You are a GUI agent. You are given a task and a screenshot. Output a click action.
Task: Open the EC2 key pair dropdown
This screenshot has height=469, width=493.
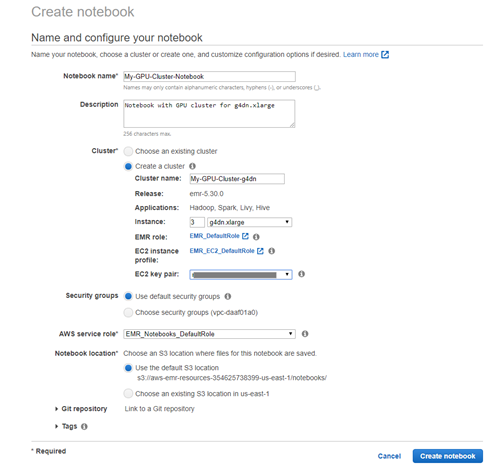click(x=241, y=275)
